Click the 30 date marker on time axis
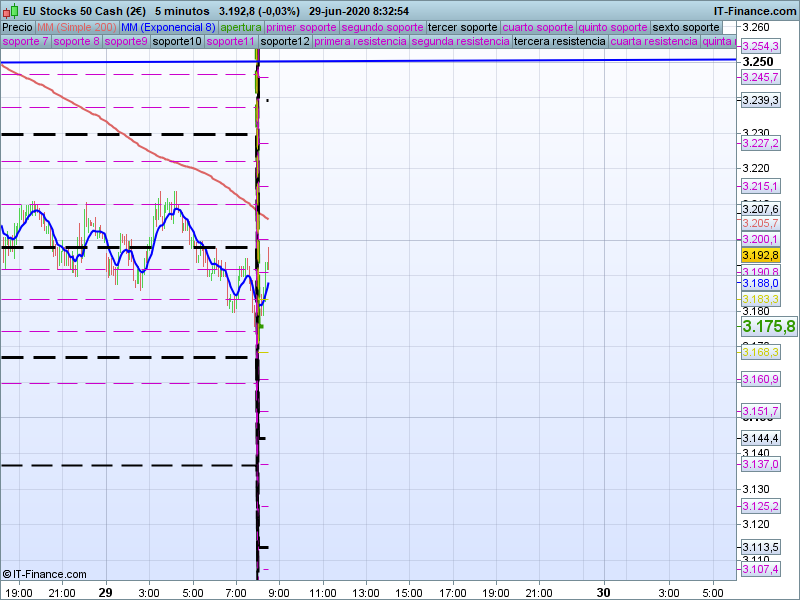The width and height of the screenshot is (800, 600). (604, 592)
